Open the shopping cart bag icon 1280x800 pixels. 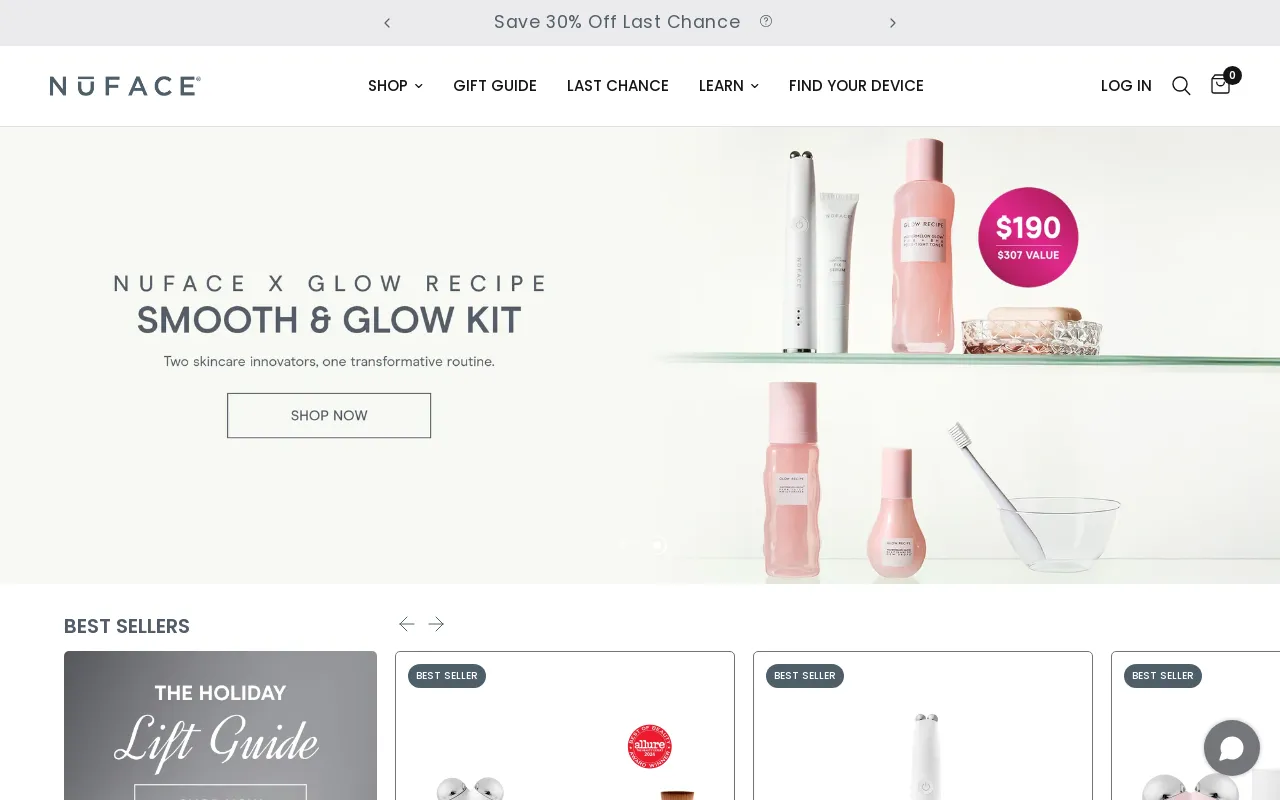(1220, 85)
